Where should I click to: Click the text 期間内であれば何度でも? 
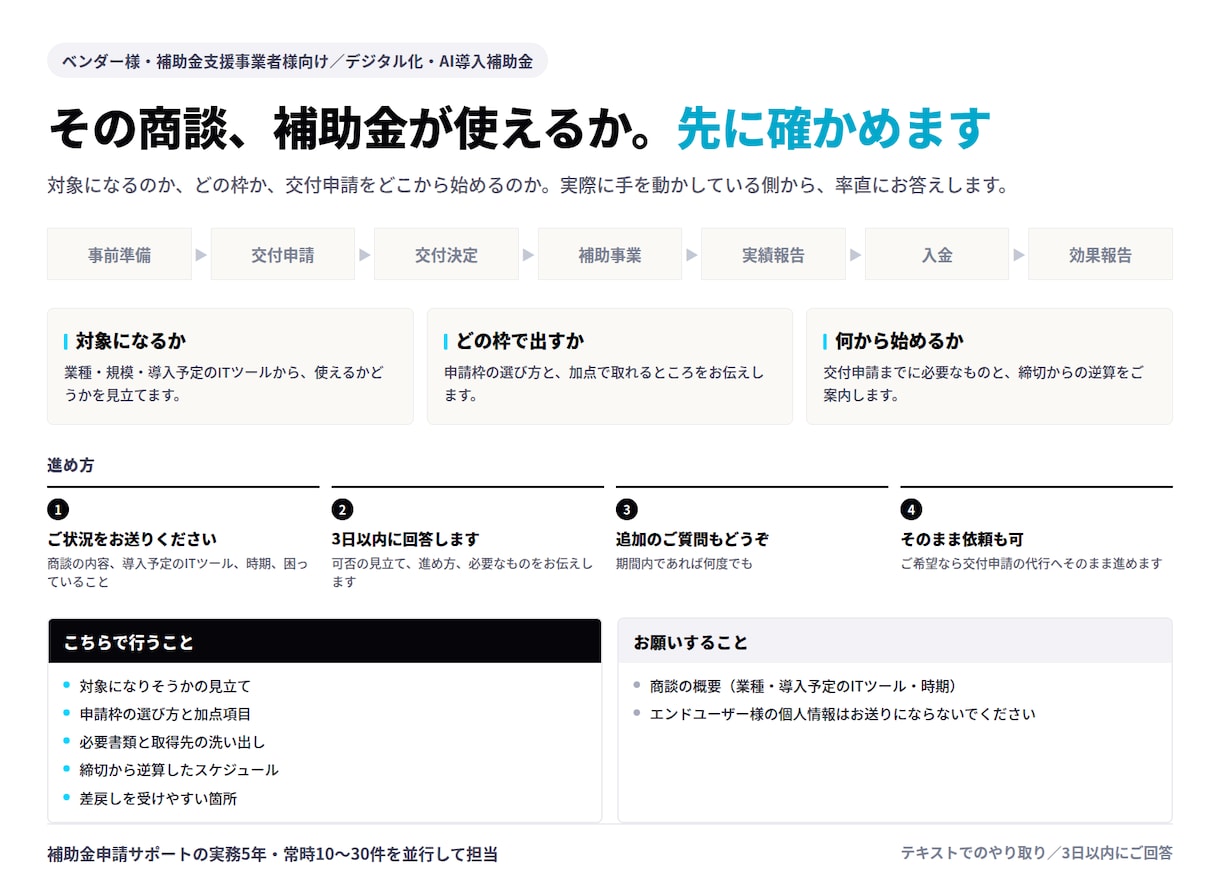pyautogui.click(x=684, y=563)
